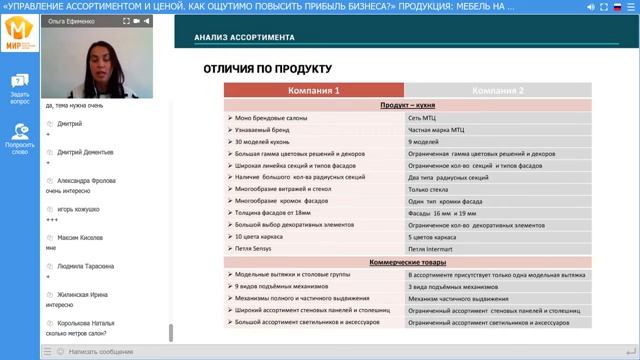The width and height of the screenshot is (640, 360).
Task: Expand the presenter video to fullscreen
Action: point(126,21)
